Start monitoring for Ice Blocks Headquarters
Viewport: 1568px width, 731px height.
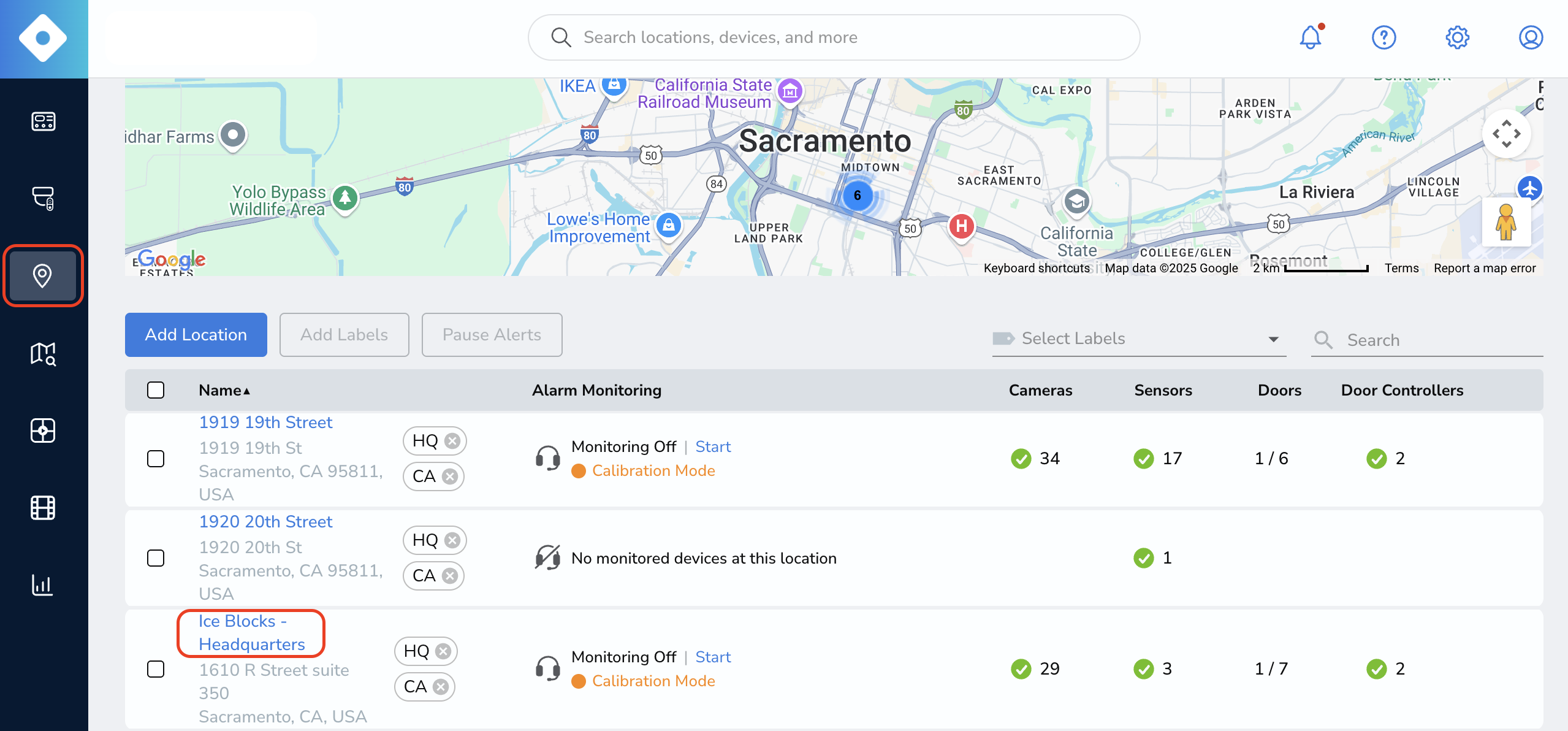click(x=713, y=657)
